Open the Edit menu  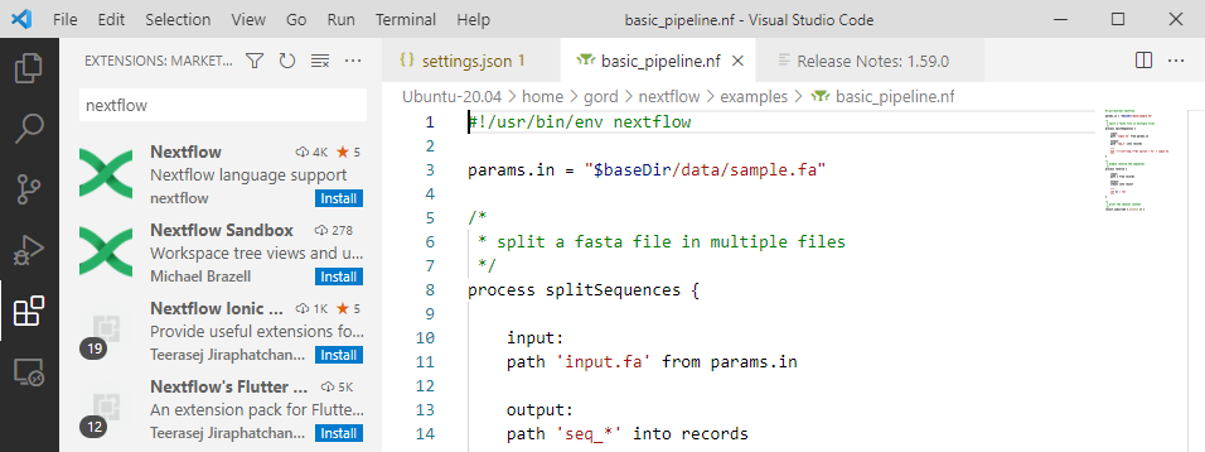click(x=112, y=19)
